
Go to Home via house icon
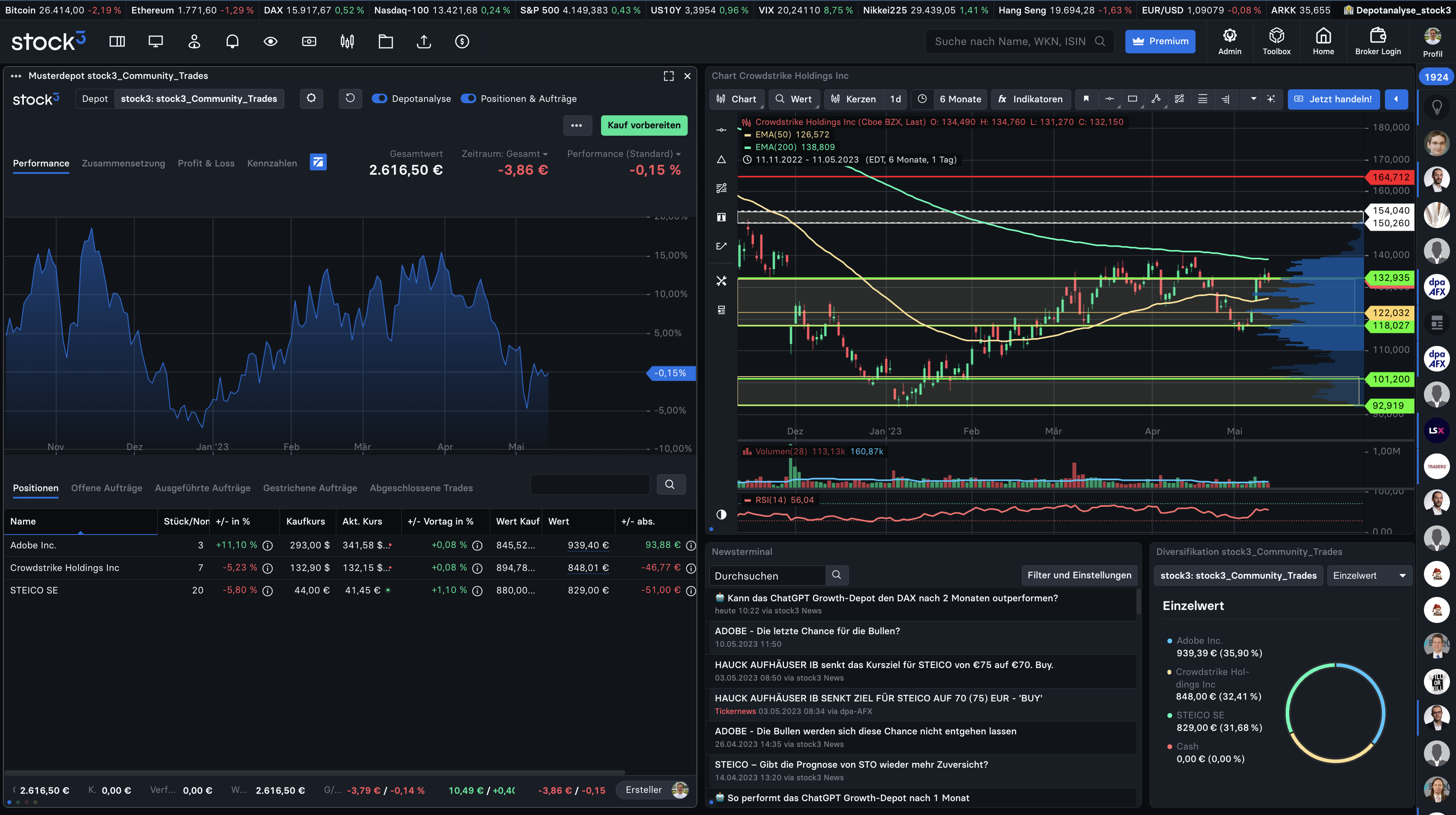[1323, 42]
